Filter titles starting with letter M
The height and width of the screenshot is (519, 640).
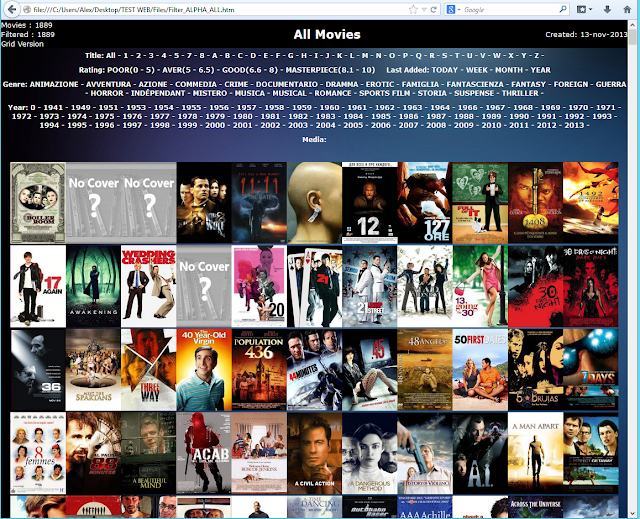[365, 55]
